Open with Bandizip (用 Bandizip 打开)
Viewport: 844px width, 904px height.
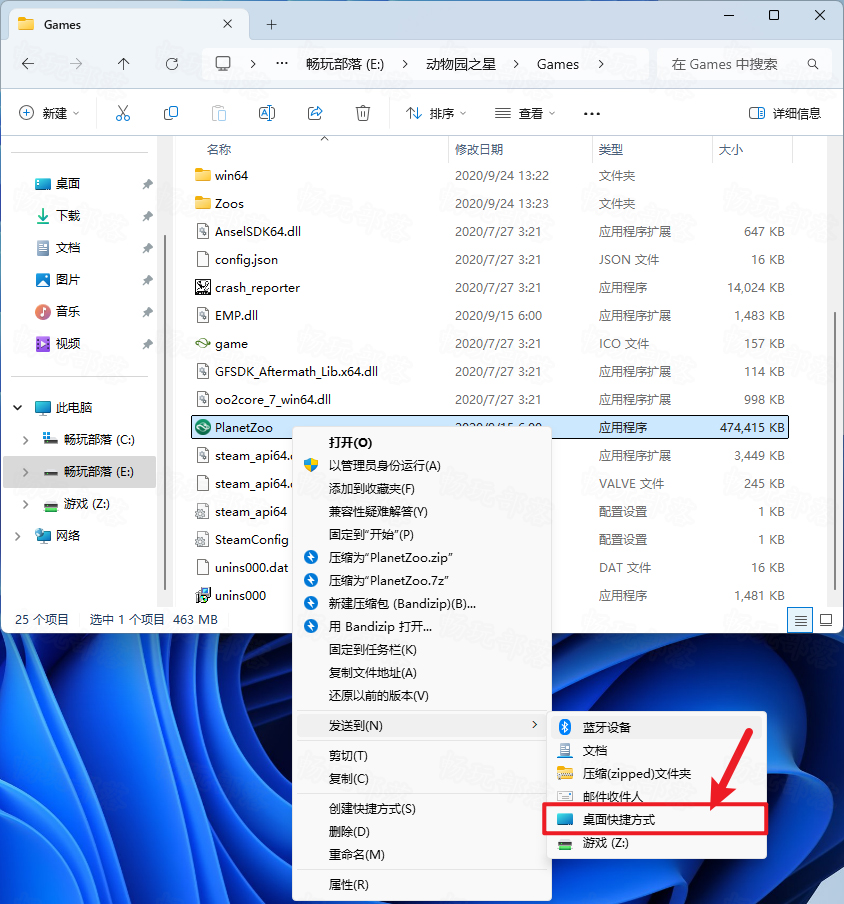tap(421, 627)
